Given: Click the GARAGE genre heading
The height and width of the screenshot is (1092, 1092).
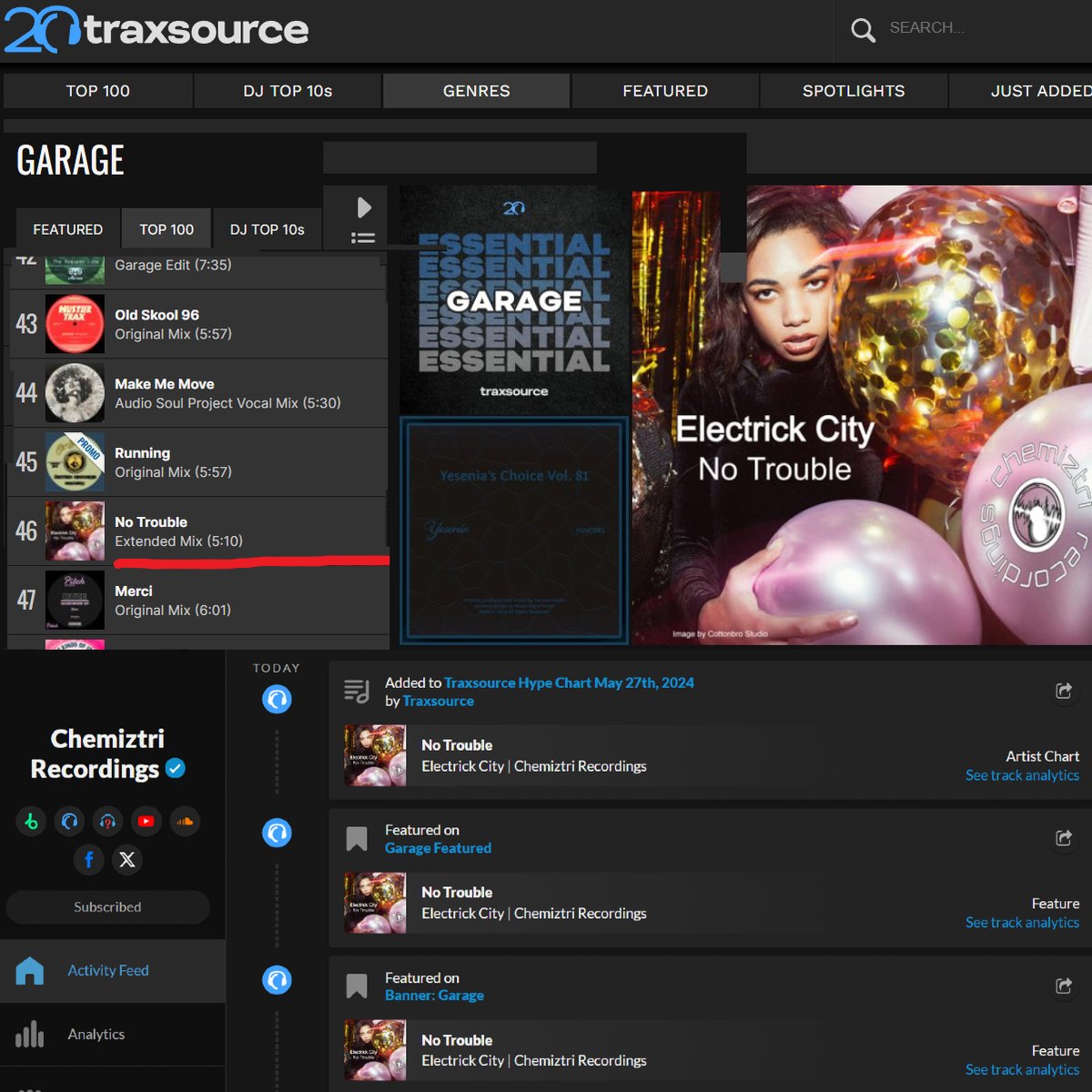Looking at the screenshot, I should pos(70,160).
